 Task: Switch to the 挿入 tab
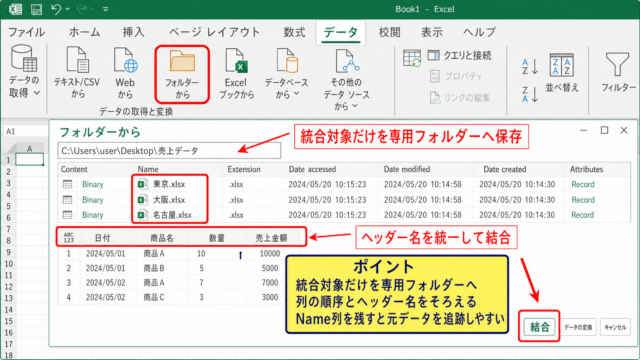pos(133,32)
